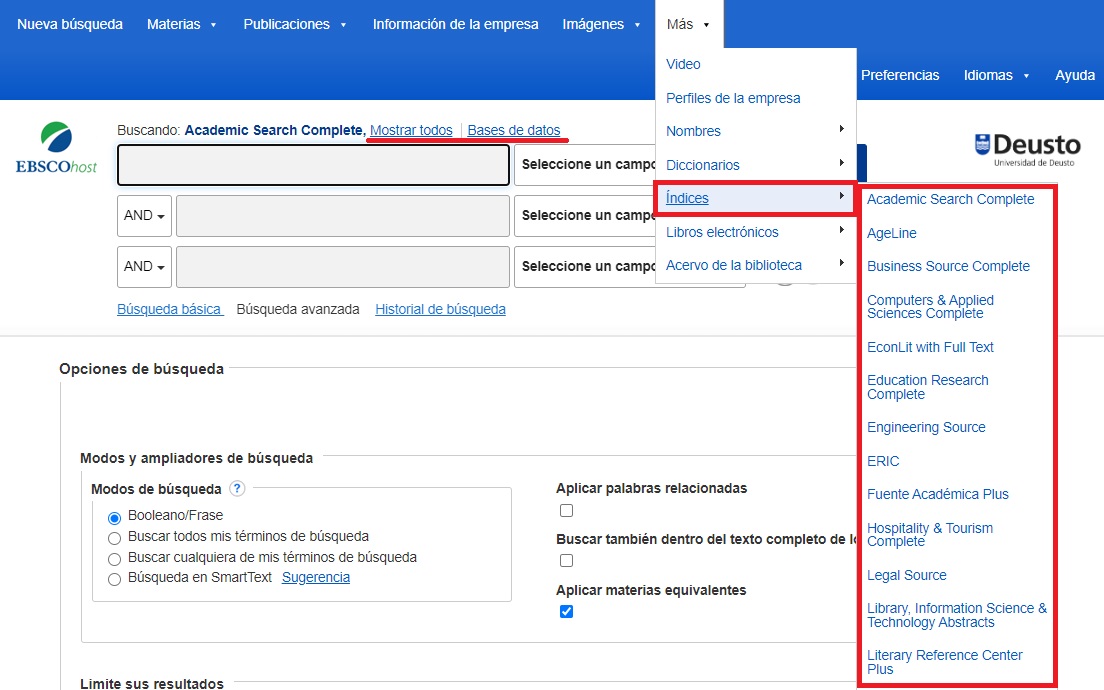This screenshot has width=1104, height=690.
Task: Select Legal Source index
Action: pos(906,575)
